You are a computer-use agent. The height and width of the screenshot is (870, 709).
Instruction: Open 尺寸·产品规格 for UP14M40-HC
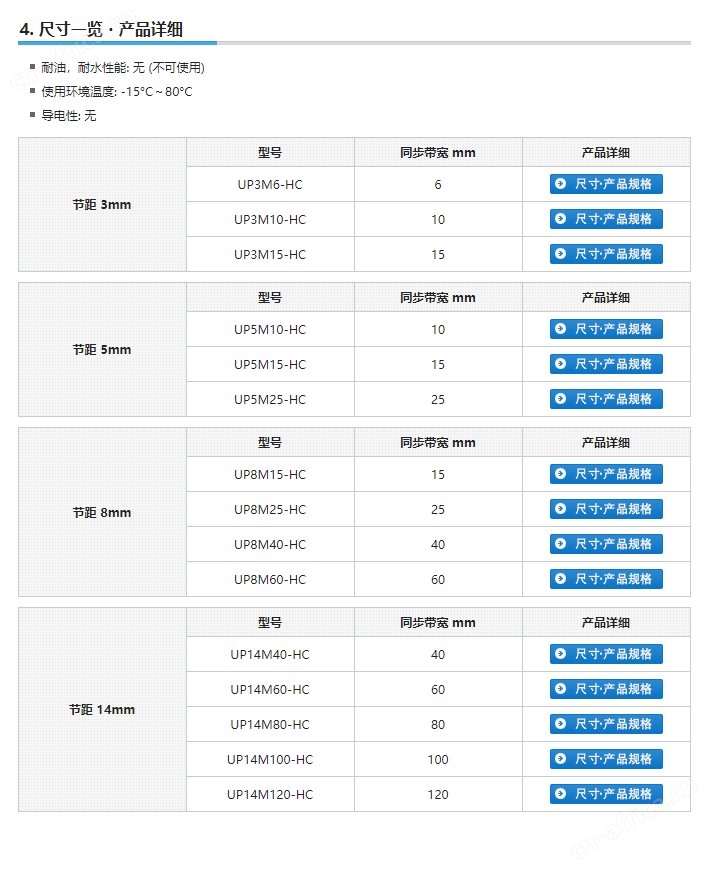click(x=606, y=653)
